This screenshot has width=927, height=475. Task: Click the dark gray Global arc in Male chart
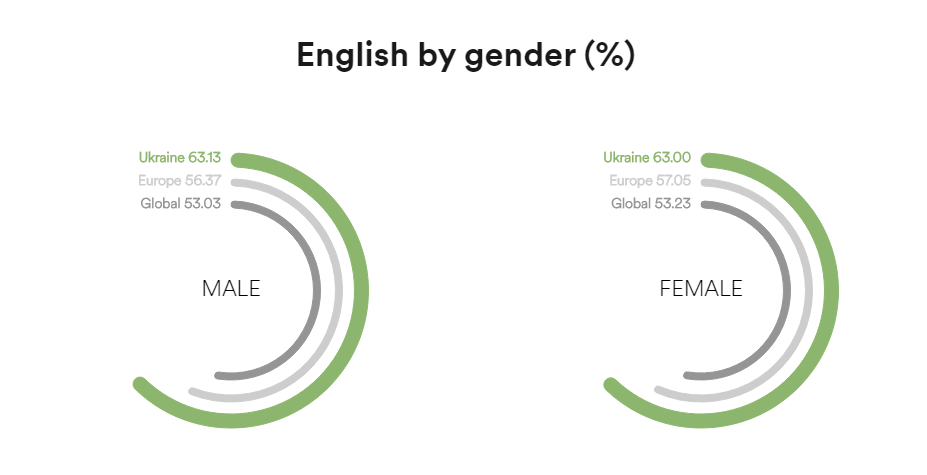click(x=316, y=290)
